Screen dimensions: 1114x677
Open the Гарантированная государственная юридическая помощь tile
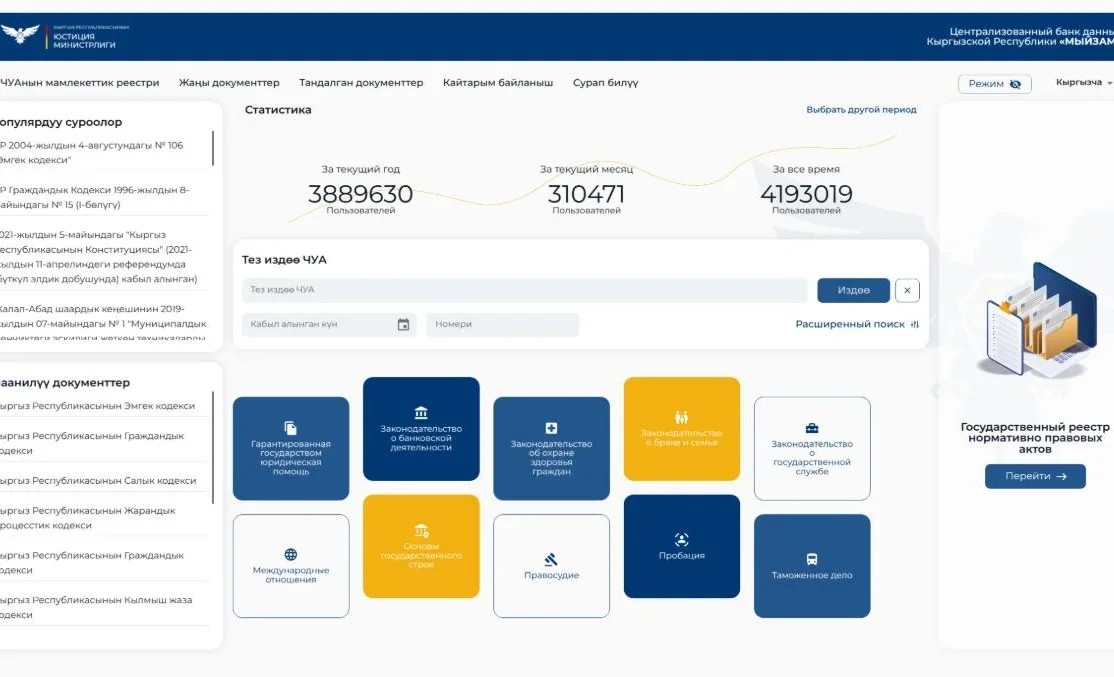[x=291, y=448]
